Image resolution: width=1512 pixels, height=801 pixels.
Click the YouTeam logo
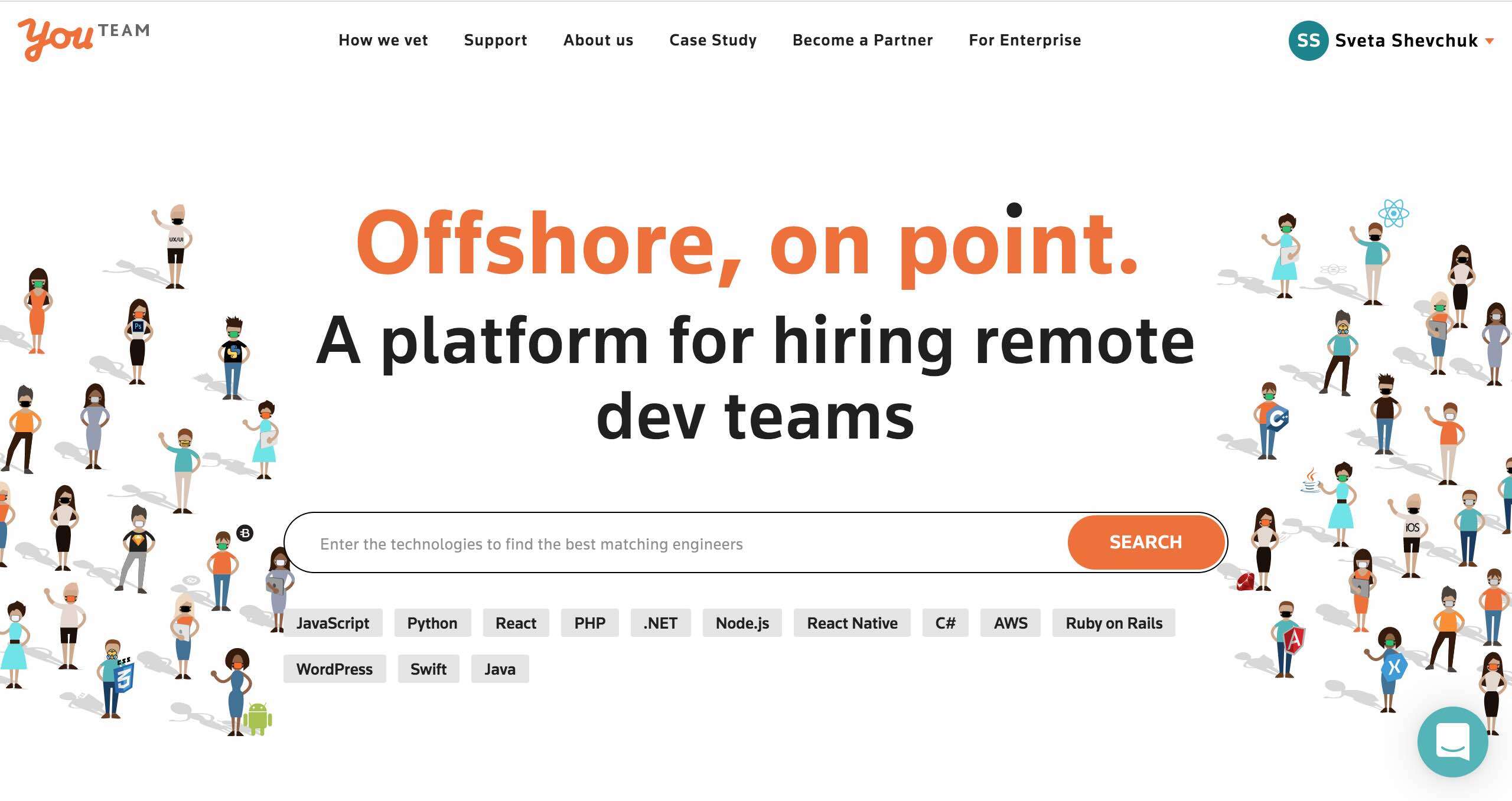83,38
